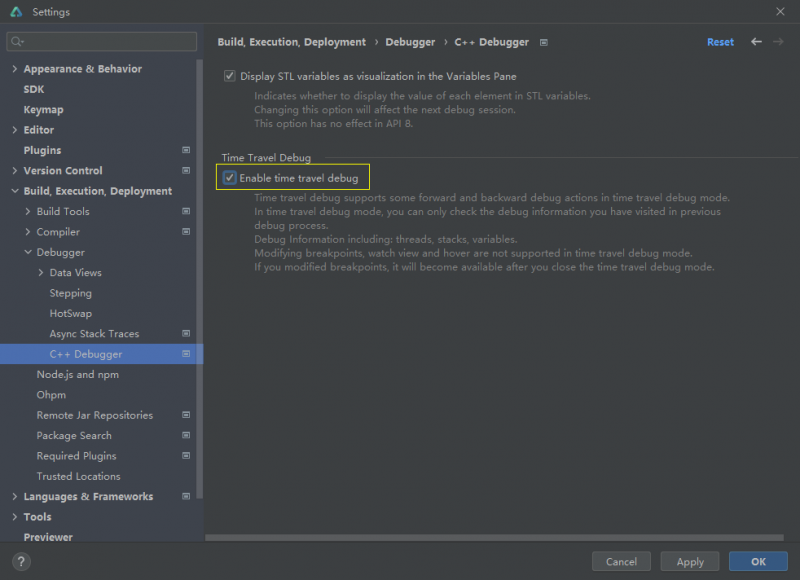Viewport: 800px width, 580px height.
Task: Expand the Appearance & Behavior section
Action: pos(14,69)
